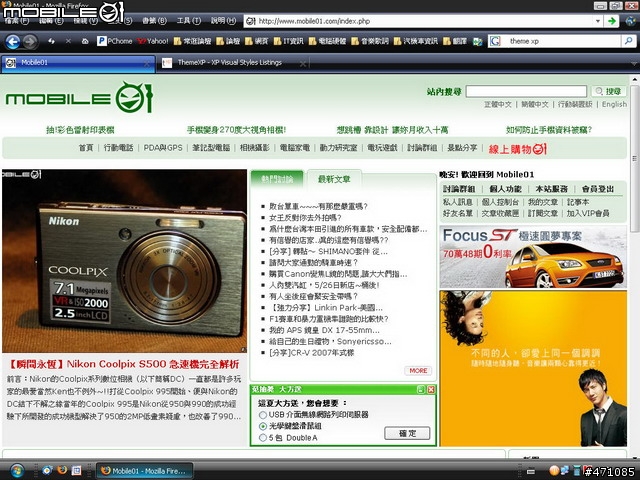Viewport: 640px width, 480px height.
Task: Expand the 翻譯 bookmark folder
Action: 455,41
